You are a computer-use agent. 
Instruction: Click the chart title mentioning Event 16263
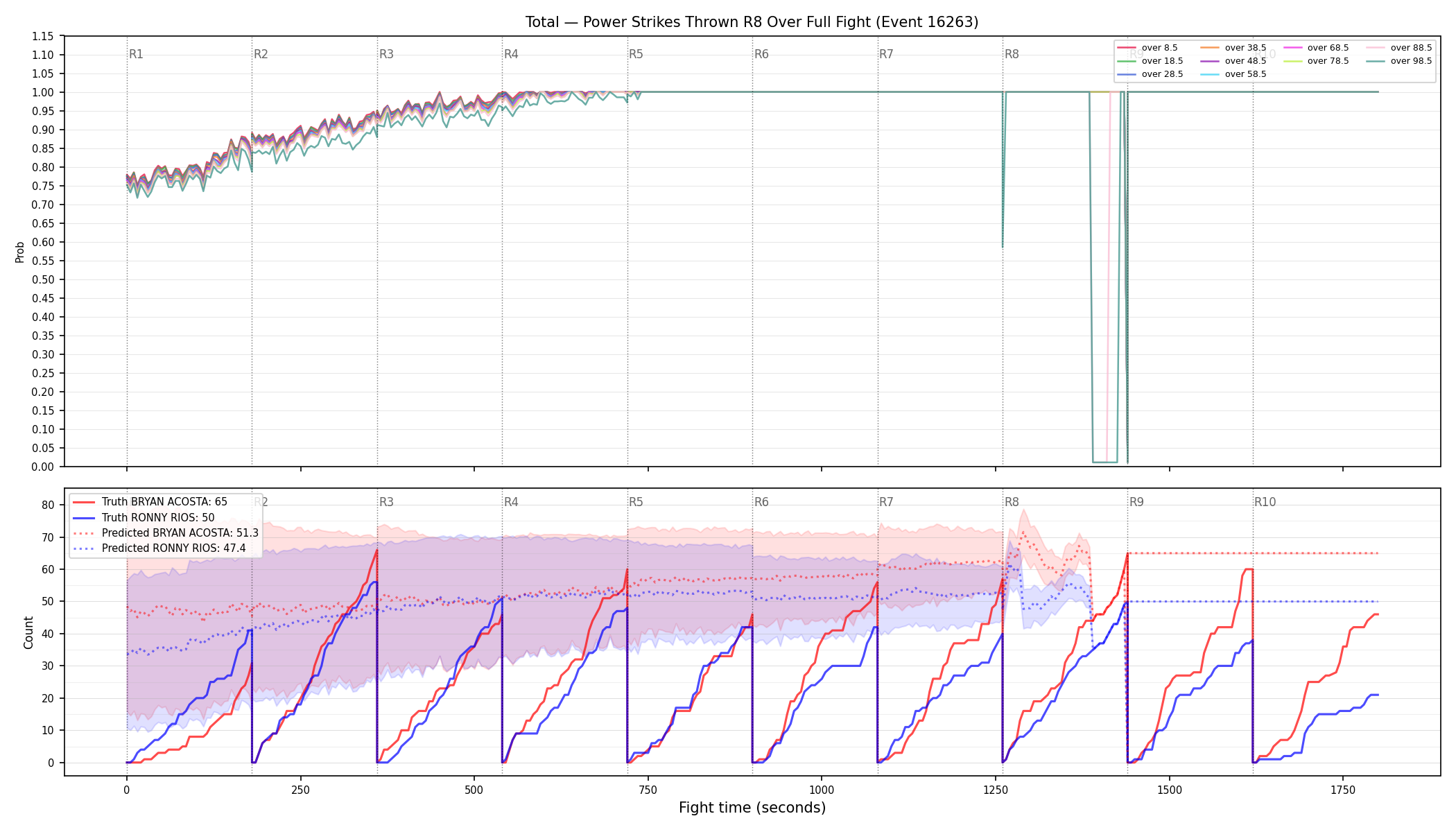coord(752,22)
